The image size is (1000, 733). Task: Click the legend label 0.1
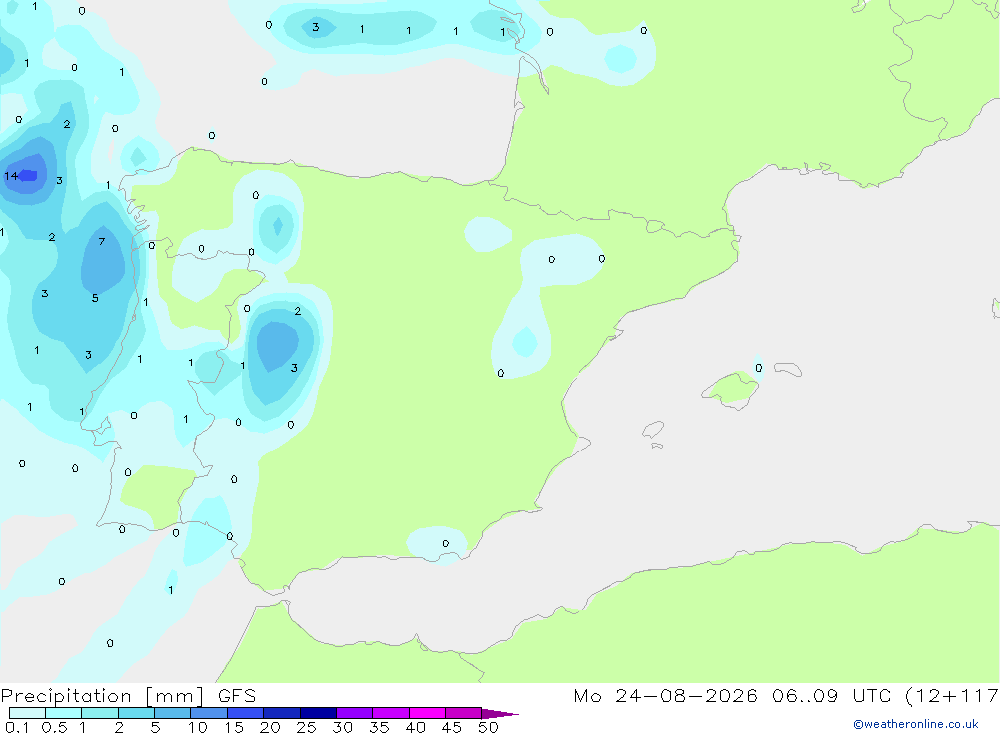click(17, 727)
